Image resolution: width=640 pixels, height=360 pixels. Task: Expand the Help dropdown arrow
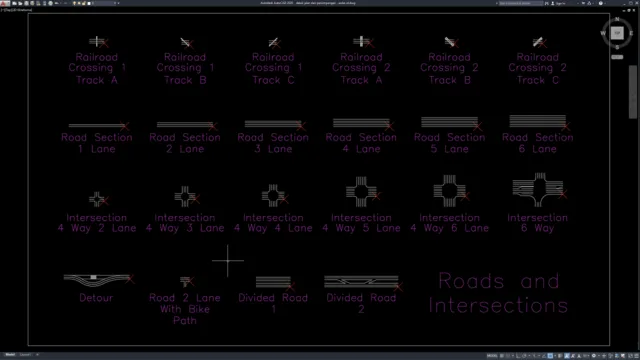pyautogui.click(x=605, y=3)
